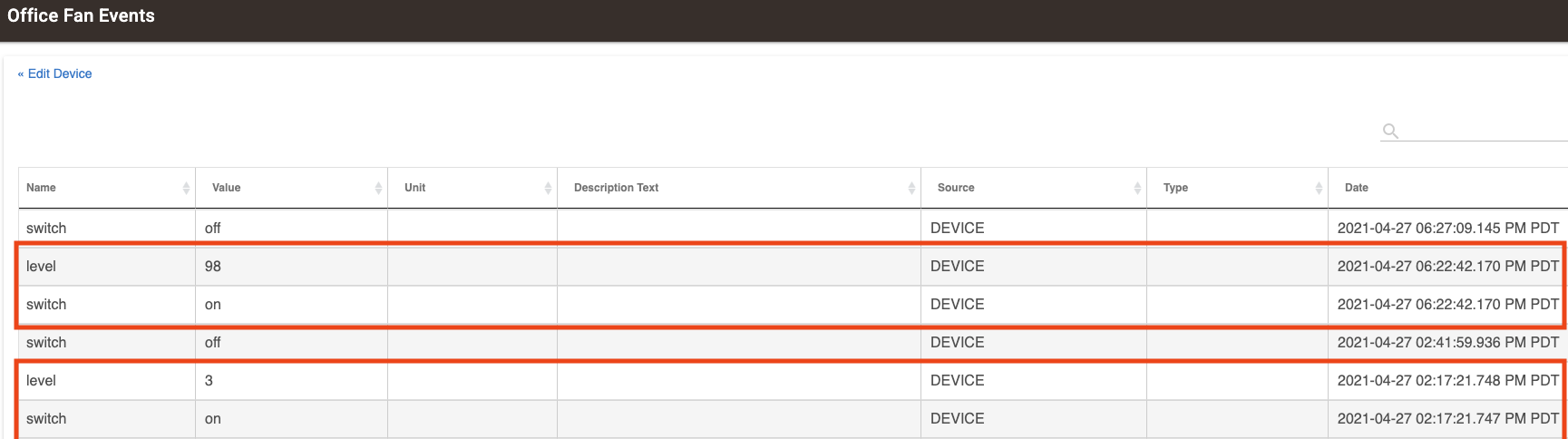Click DEVICE source in level 3 row
The image size is (1568, 439).
957,380
